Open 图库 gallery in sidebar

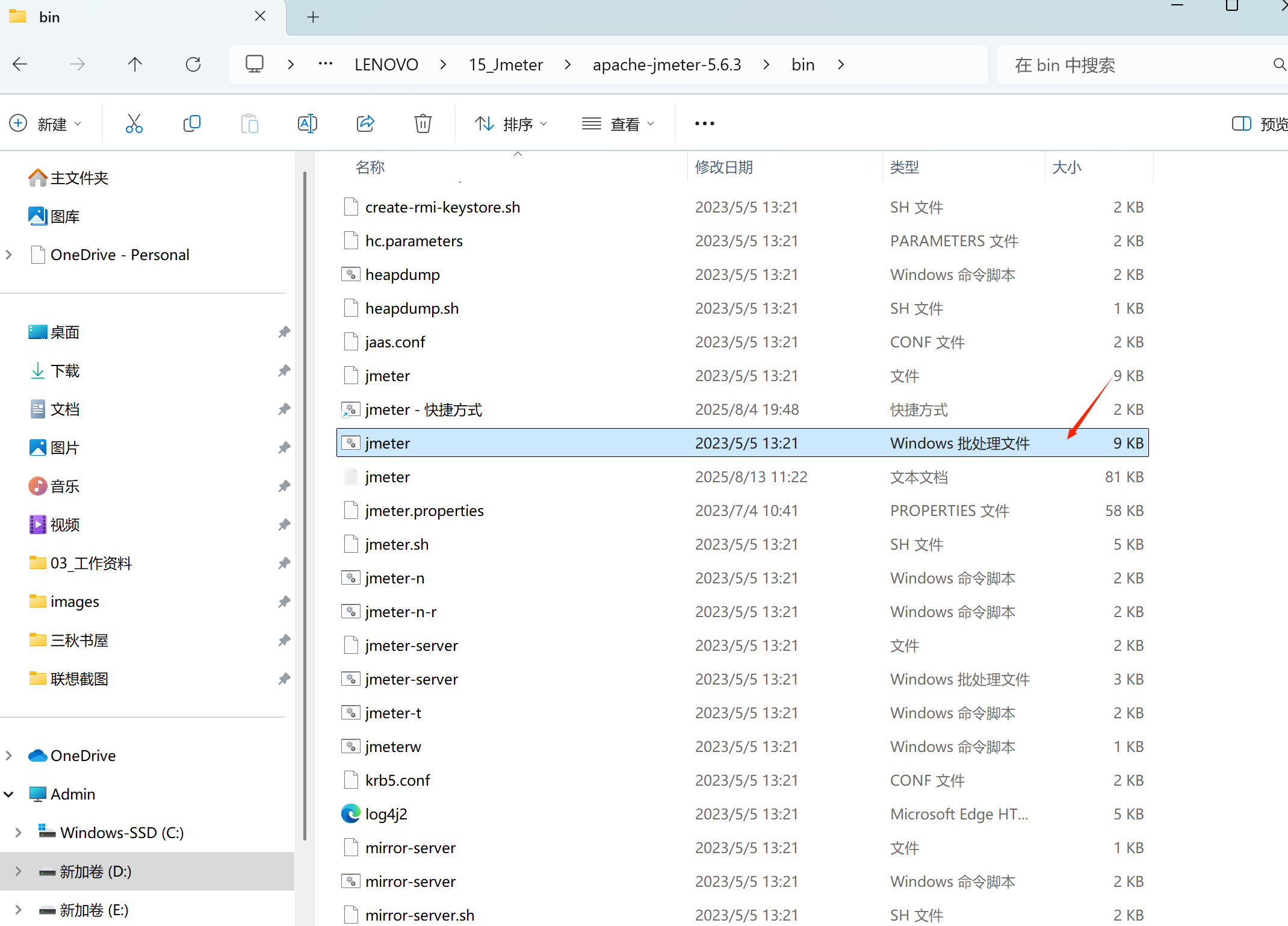pos(54,216)
